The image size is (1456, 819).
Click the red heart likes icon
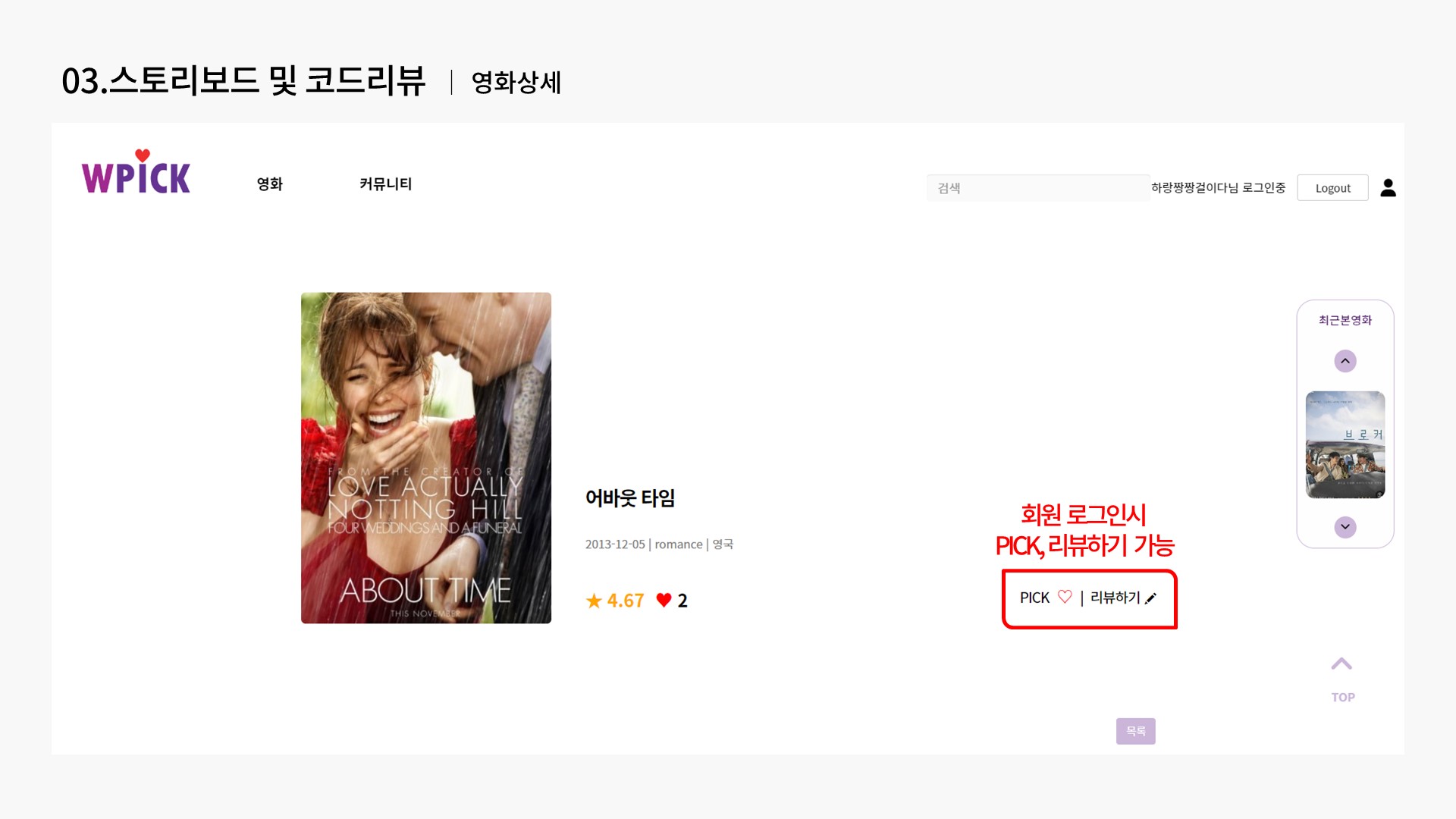tap(664, 600)
